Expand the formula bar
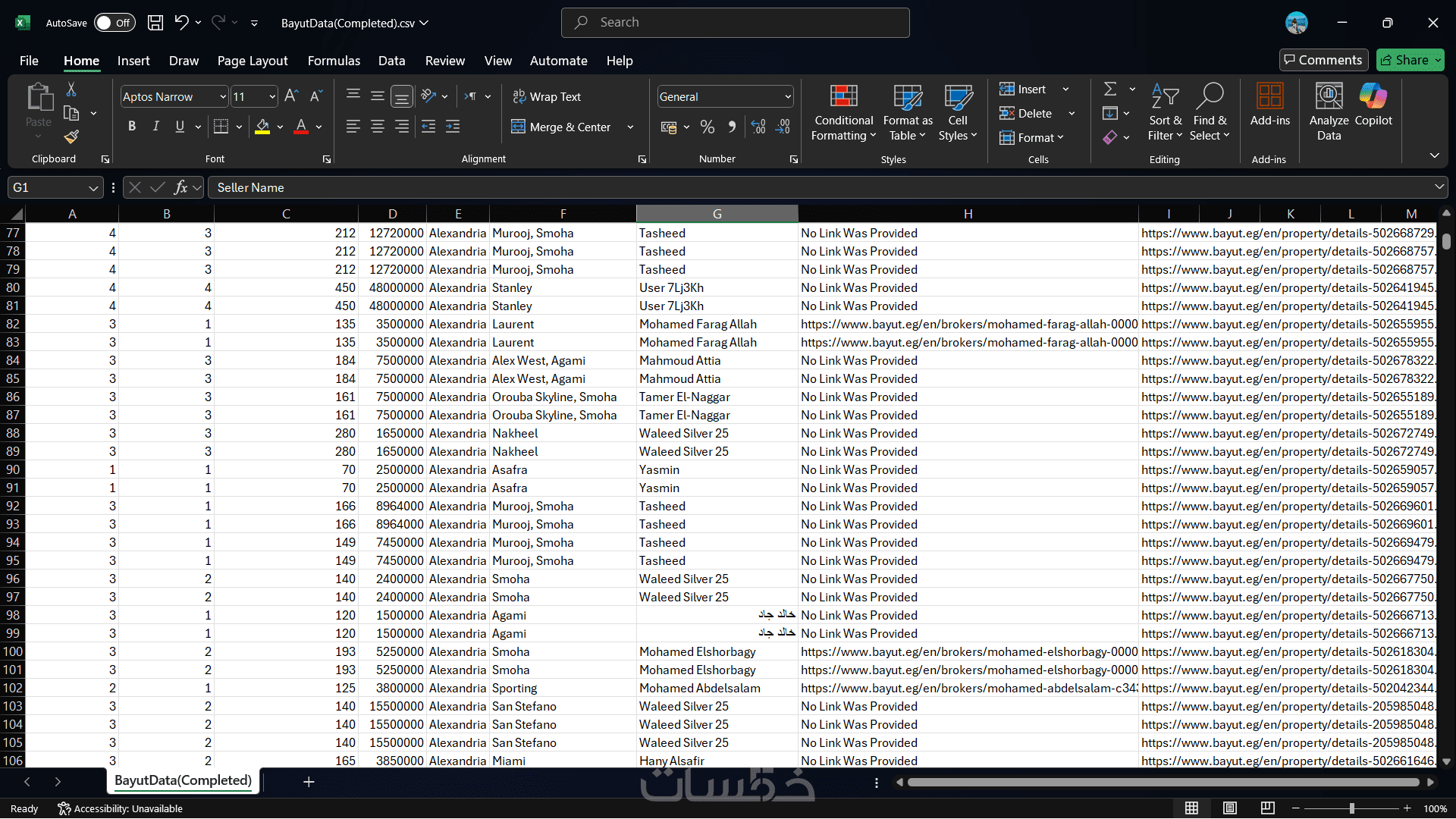 pyautogui.click(x=1439, y=187)
